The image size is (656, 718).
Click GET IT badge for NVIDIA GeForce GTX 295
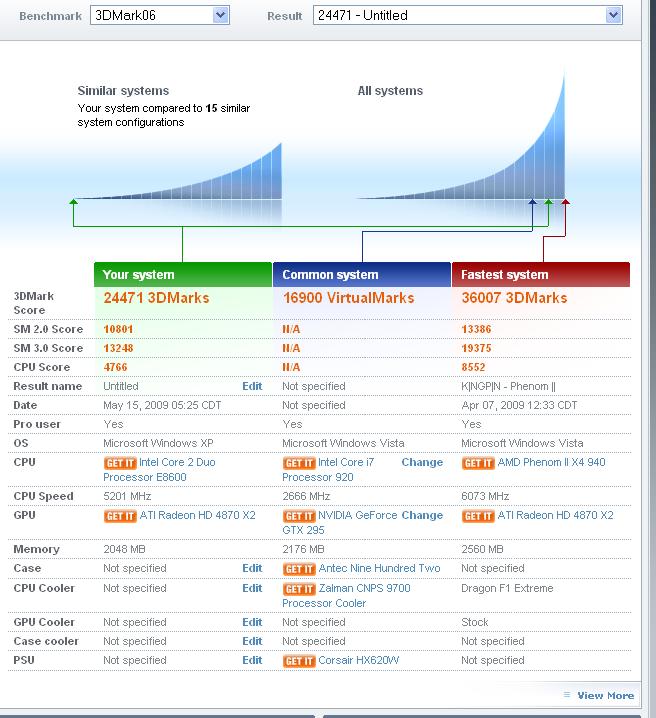tap(299, 516)
